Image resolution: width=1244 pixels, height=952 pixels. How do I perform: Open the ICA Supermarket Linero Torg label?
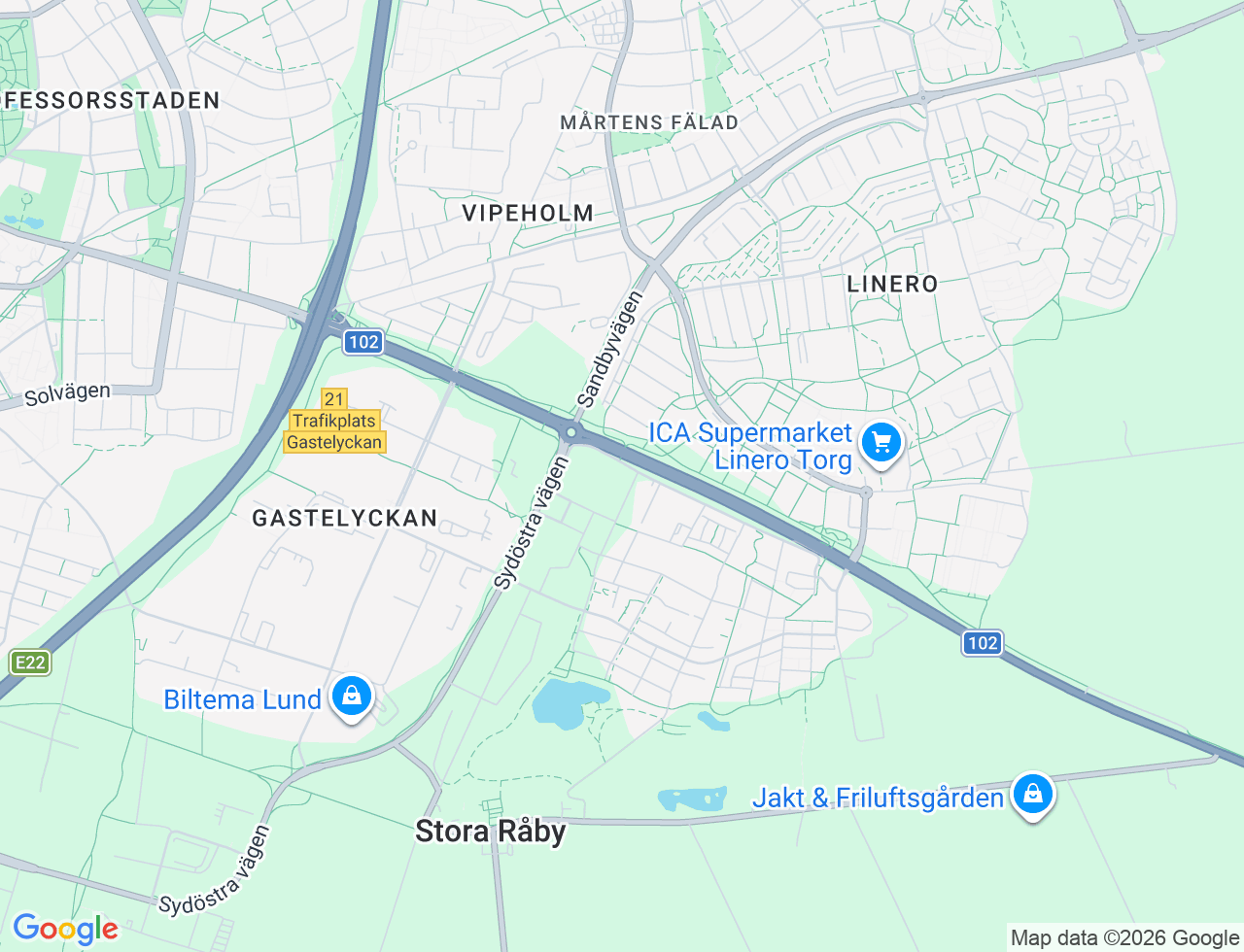pyautogui.click(x=750, y=446)
